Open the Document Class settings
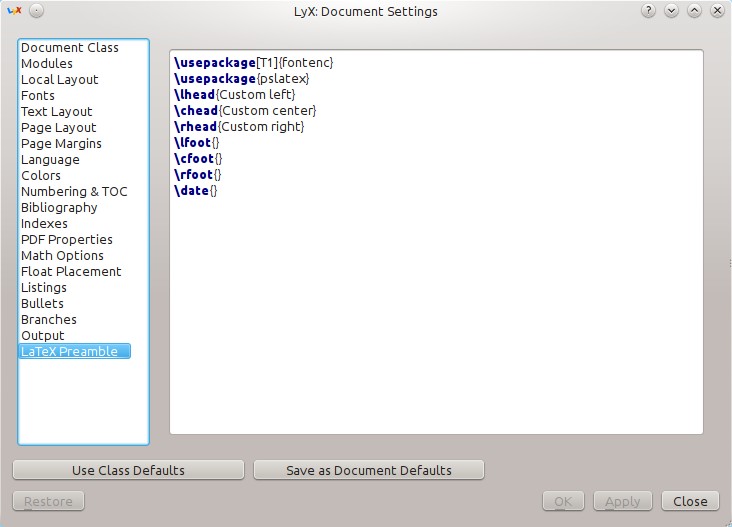 [70, 48]
